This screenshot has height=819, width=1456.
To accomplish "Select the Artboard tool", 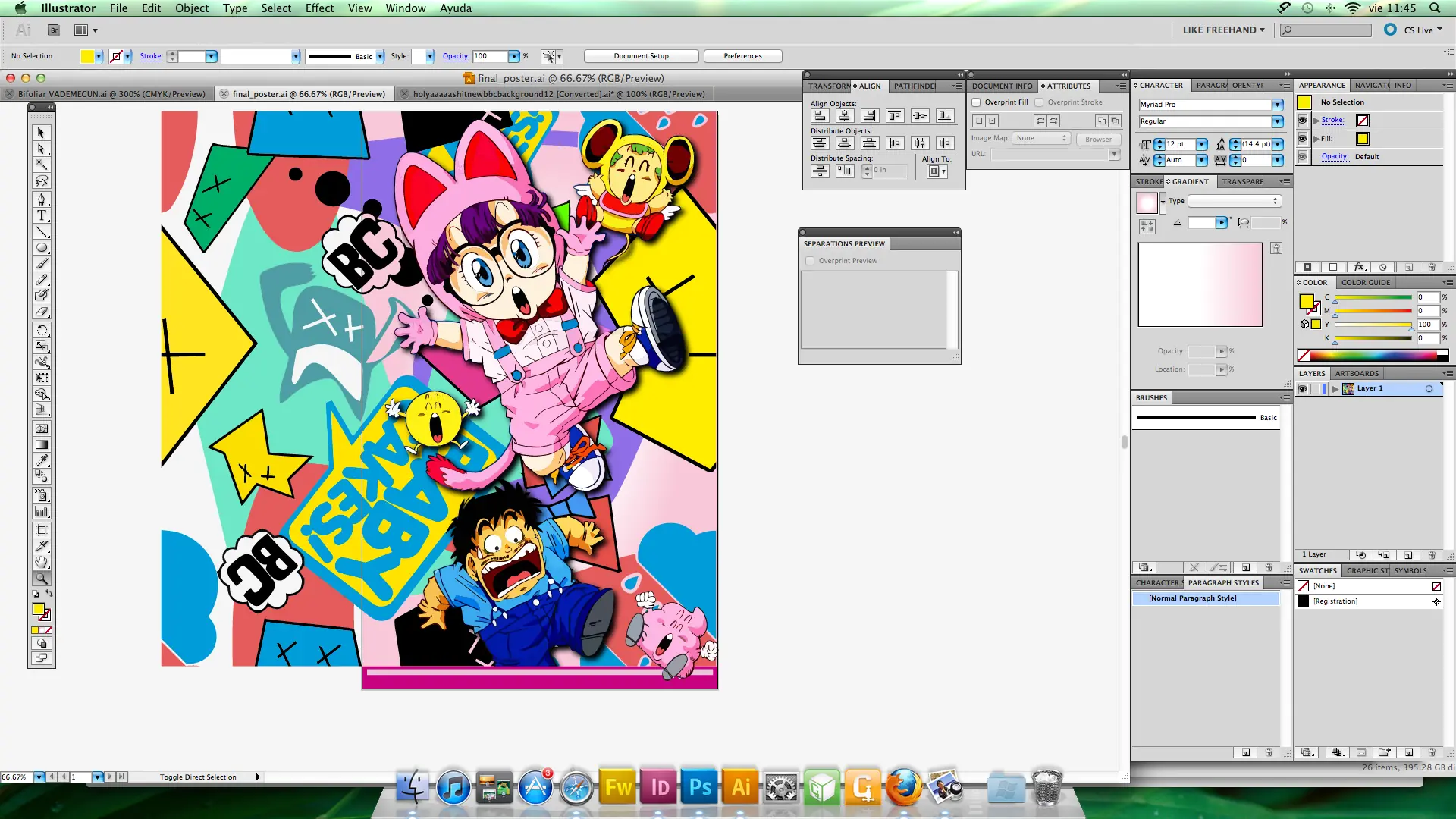I will click(42, 530).
